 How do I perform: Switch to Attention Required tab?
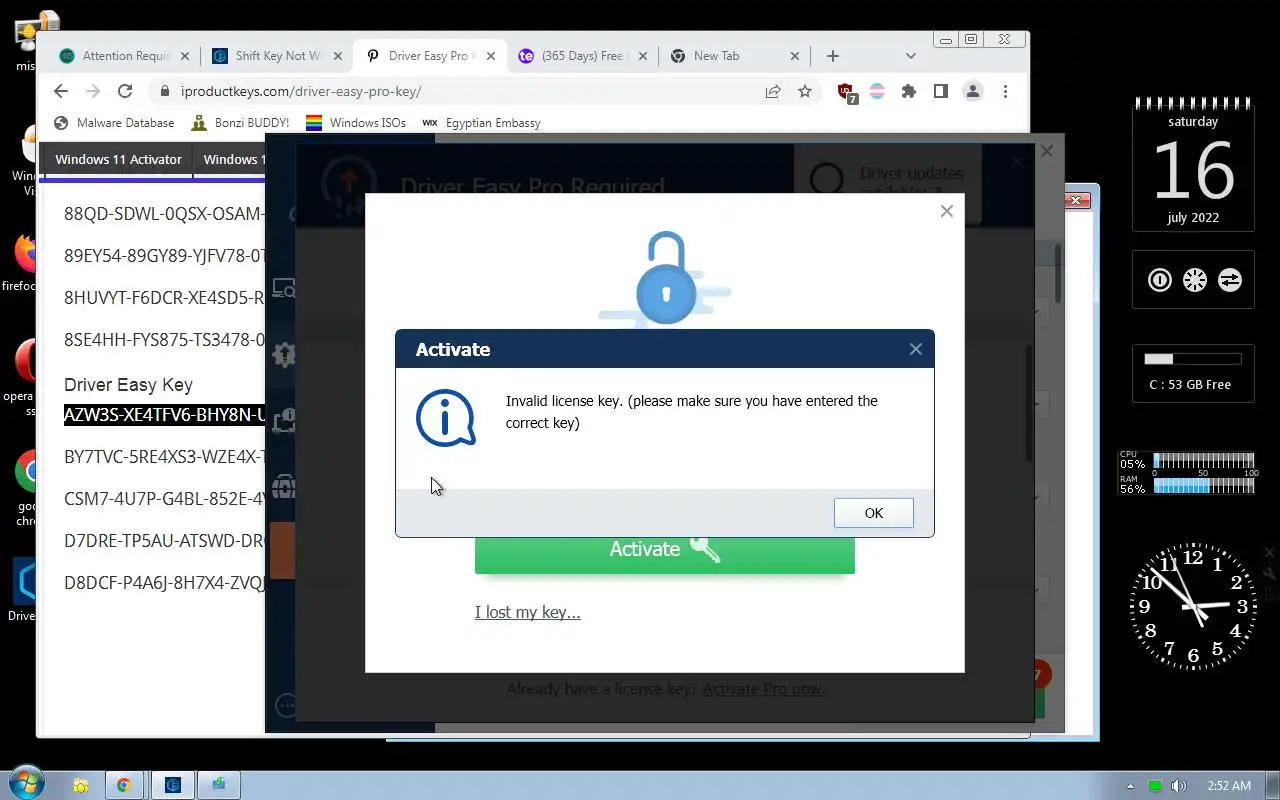[x=125, y=56]
